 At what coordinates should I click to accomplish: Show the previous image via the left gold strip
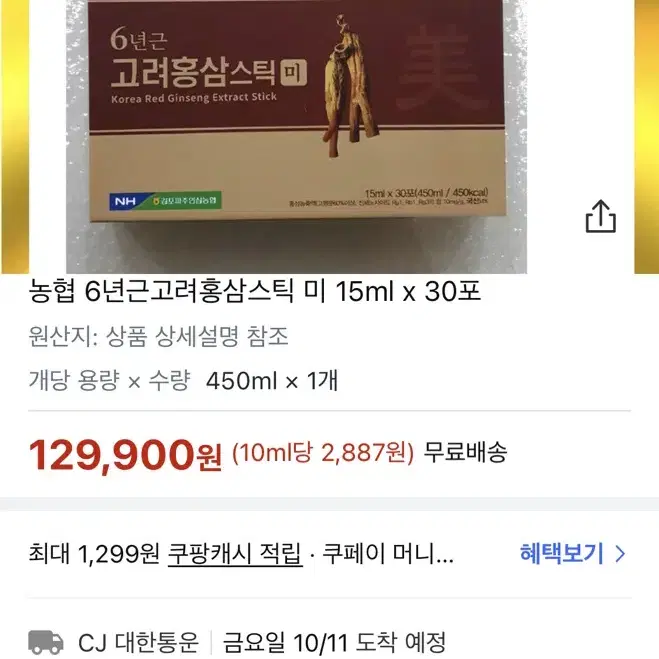(15, 137)
